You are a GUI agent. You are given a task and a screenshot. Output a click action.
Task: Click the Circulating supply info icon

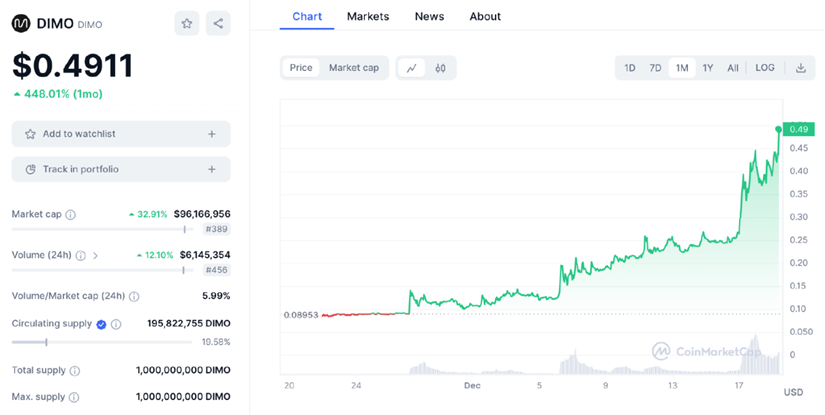point(116,324)
